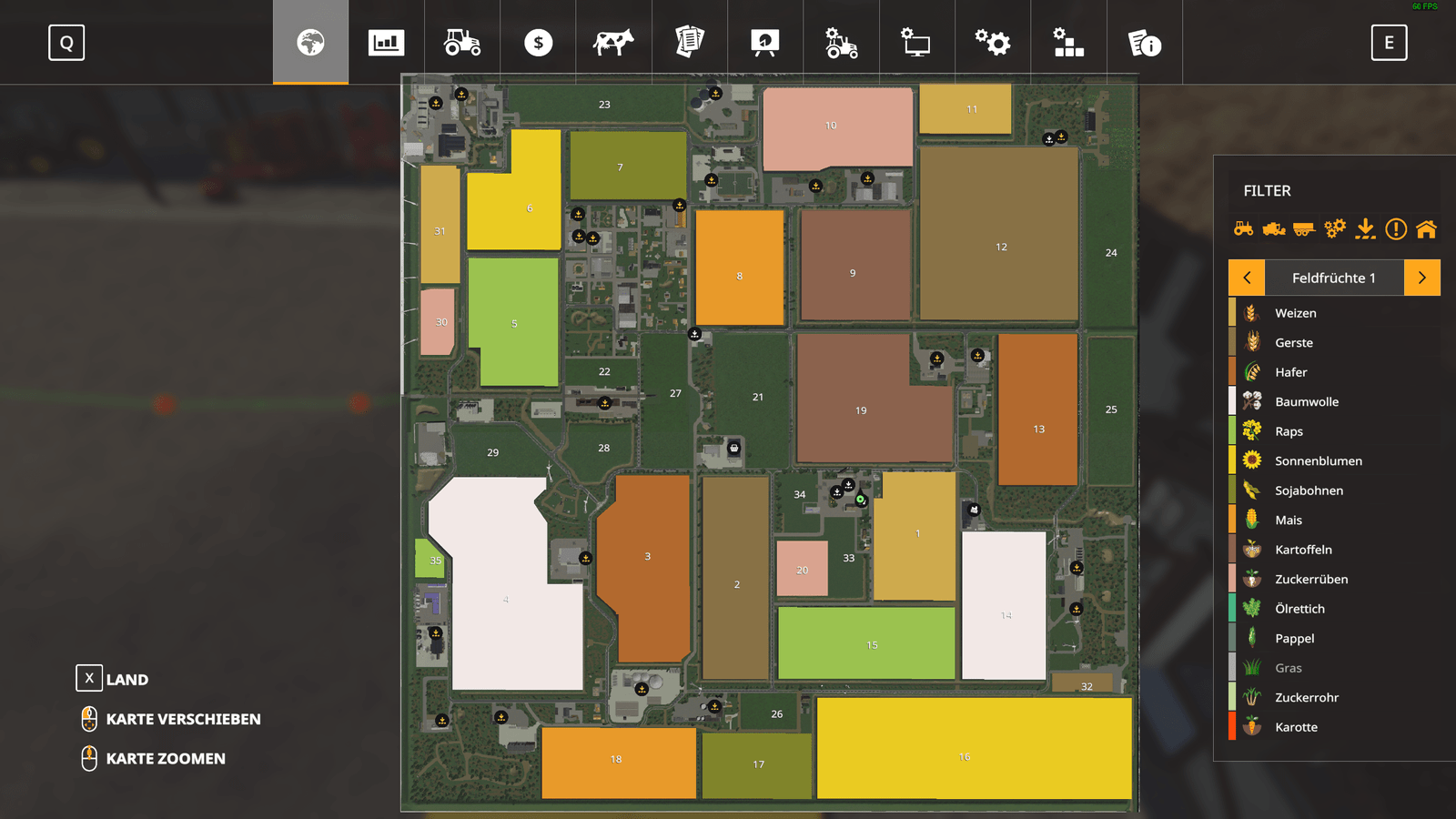1456x819 pixels.
Task: Go to next filter page right arrow
Action: 1422,278
